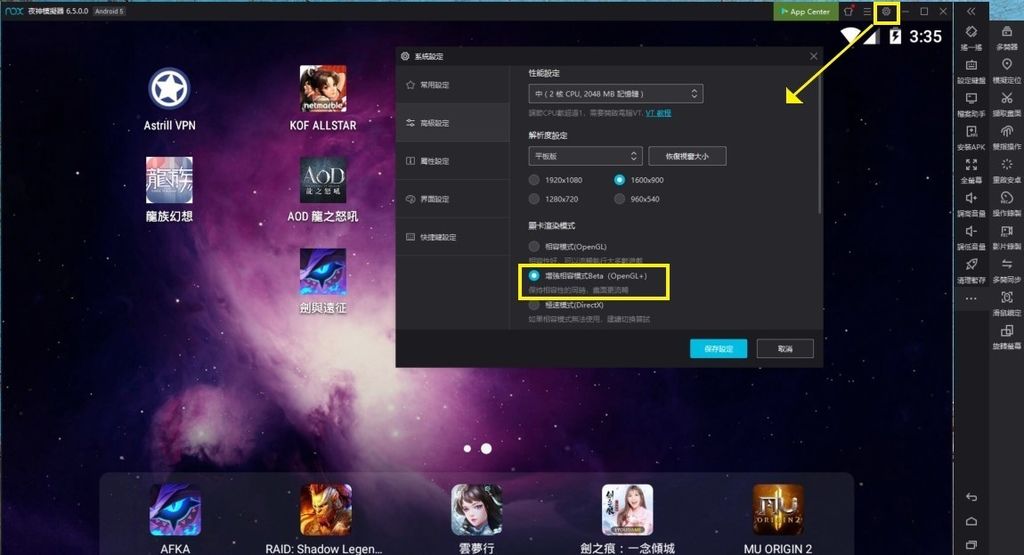
Task: Click 恢復視窗大小 restore window size button
Action: pyautogui.click(x=687, y=156)
